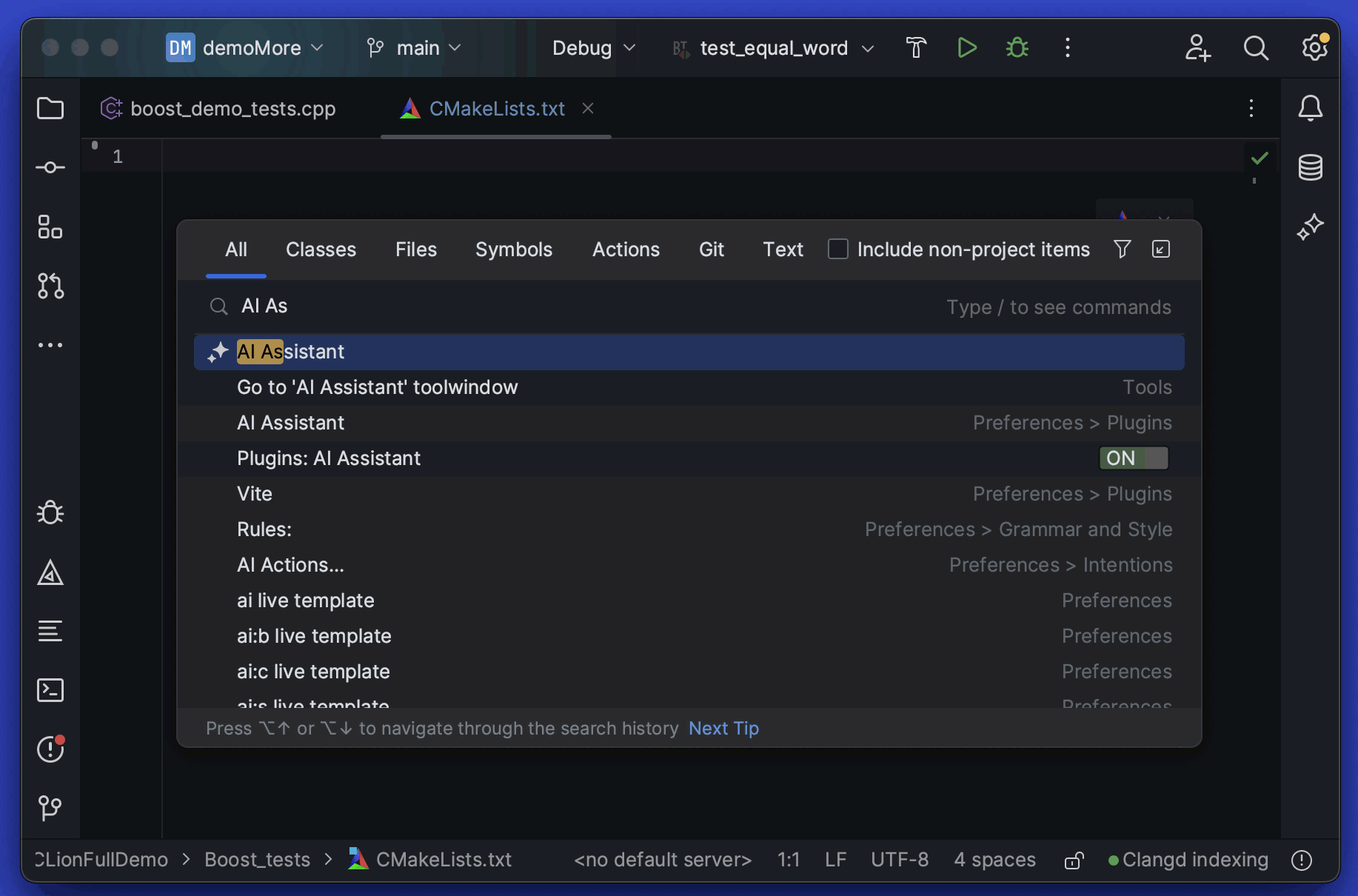Select AI Actions... result row
The height and width of the screenshot is (896, 1358).
tap(689, 565)
